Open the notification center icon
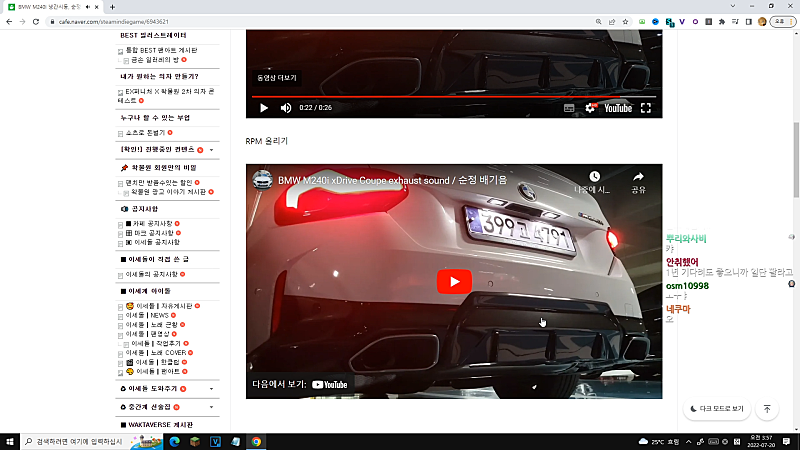This screenshot has width=800, height=450. [x=786, y=441]
